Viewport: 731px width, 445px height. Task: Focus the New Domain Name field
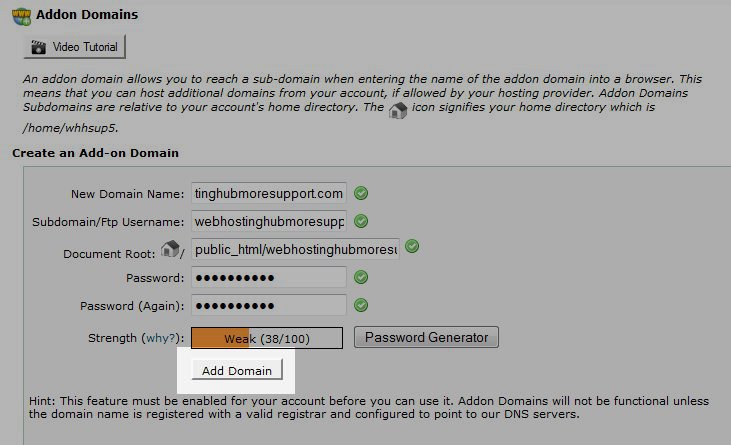tap(268, 193)
